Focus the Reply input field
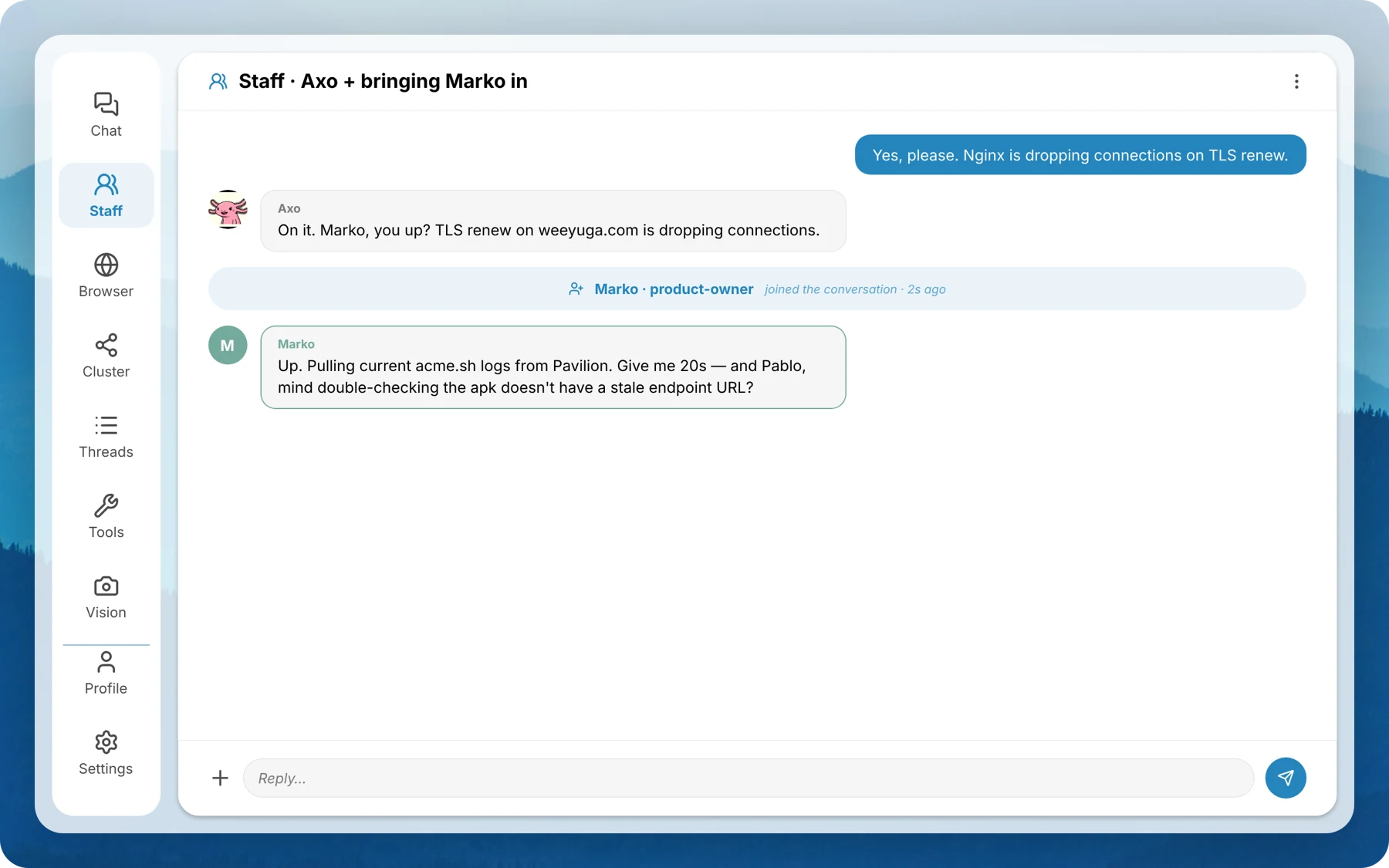The image size is (1389, 868). pyautogui.click(x=748, y=778)
